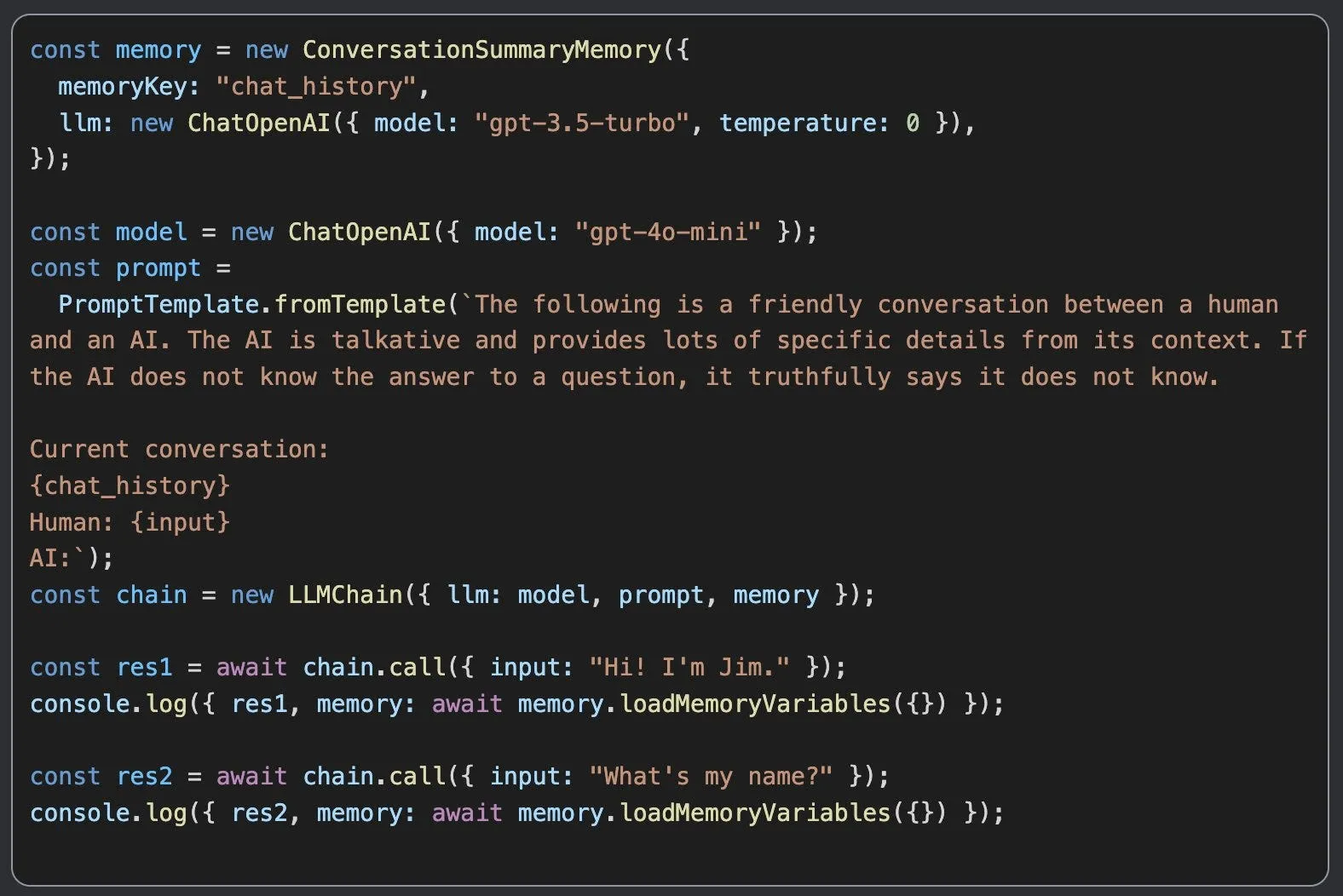Click the words 'friendly conversation' in the template
The image size is (1343, 896).
pos(898,305)
